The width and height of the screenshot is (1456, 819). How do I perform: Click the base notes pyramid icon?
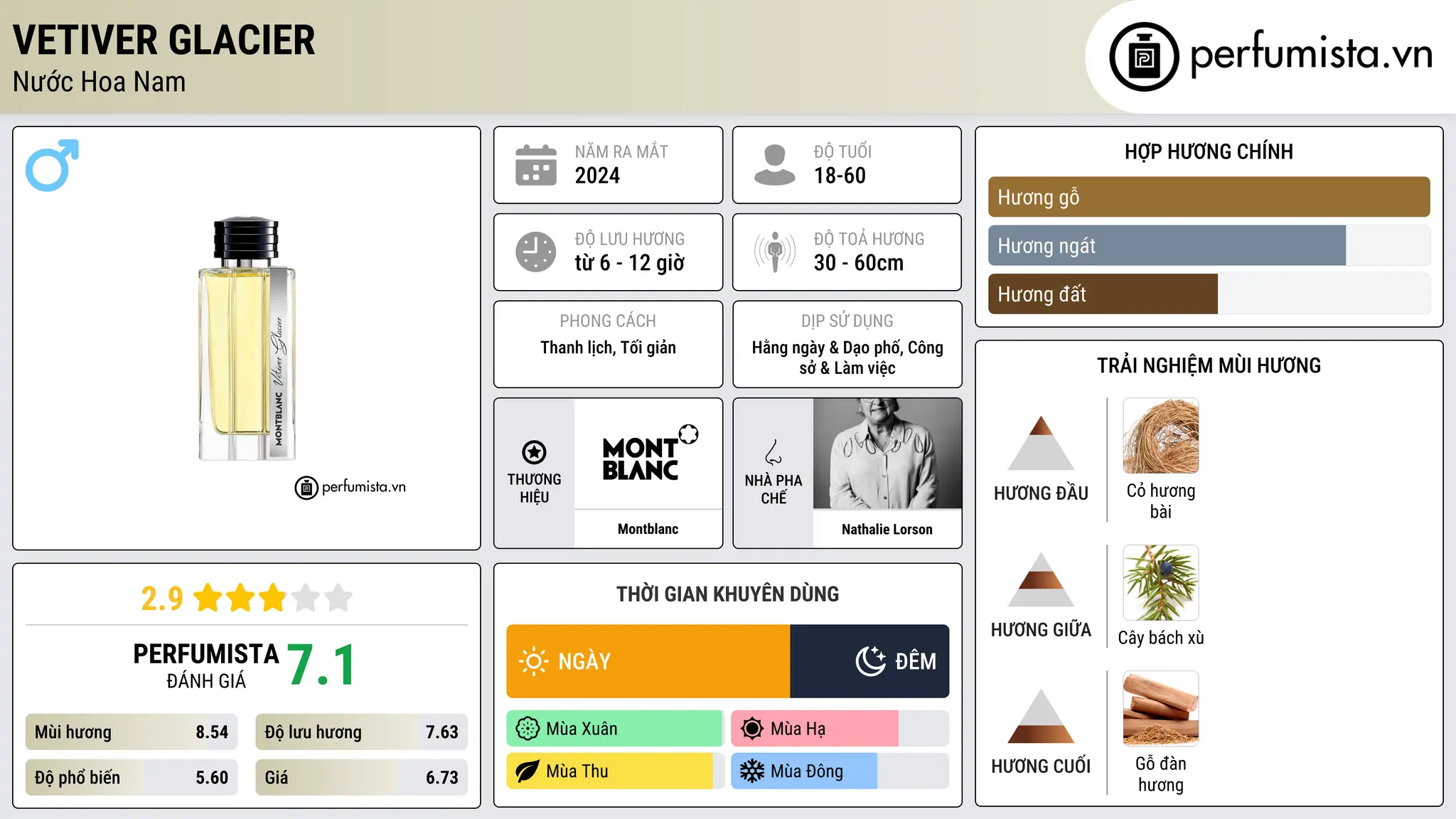(1041, 716)
